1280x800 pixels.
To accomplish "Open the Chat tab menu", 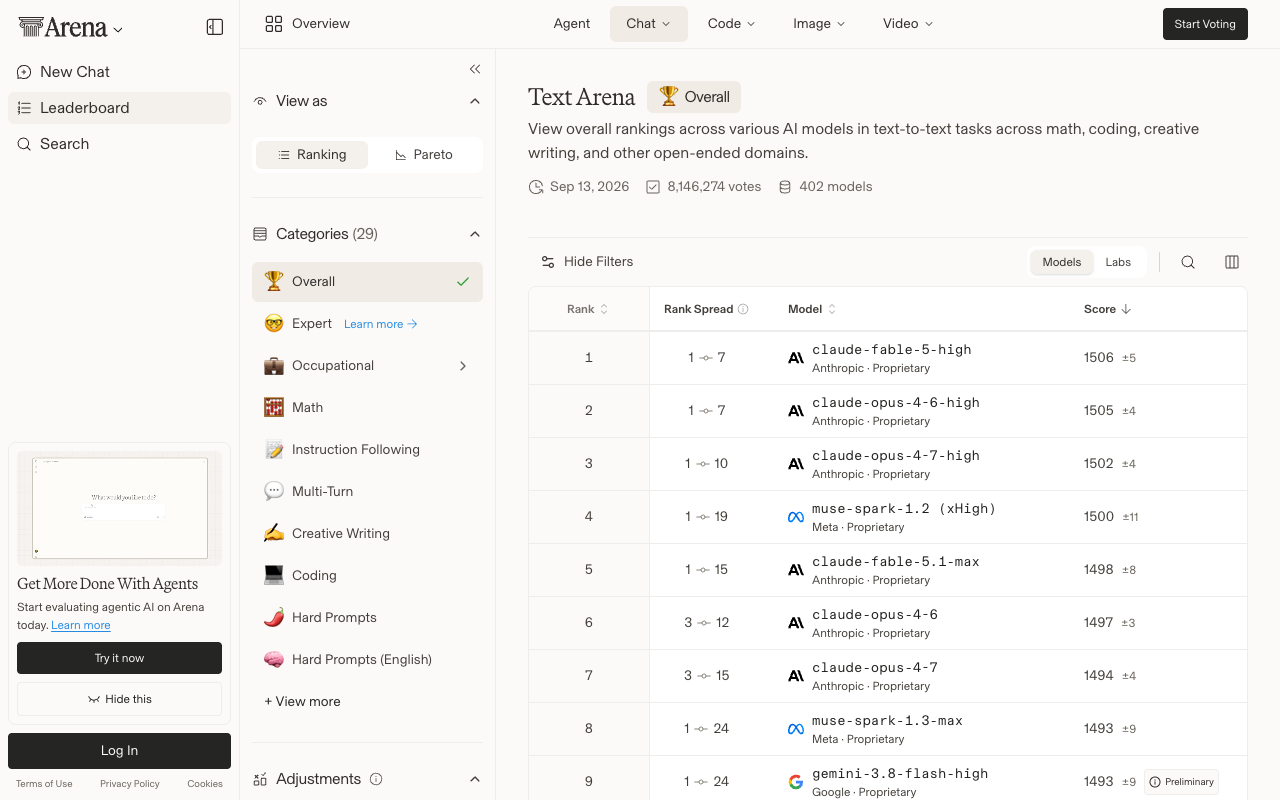I will [x=649, y=24].
